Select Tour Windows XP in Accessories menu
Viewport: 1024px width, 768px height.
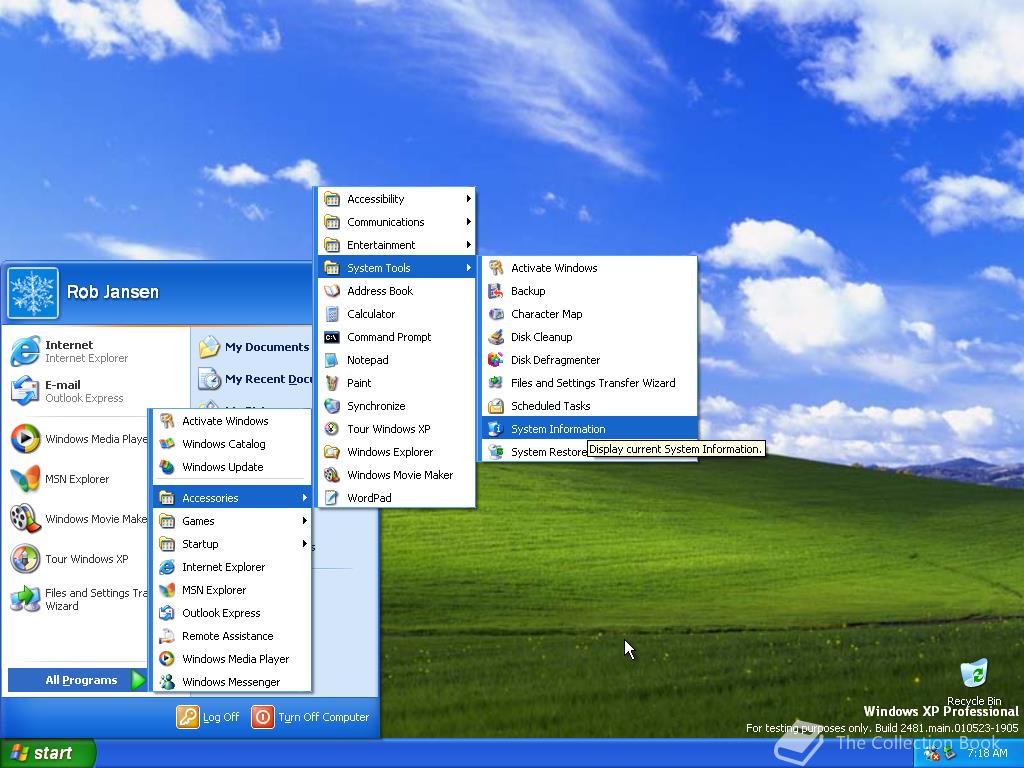pos(396,429)
